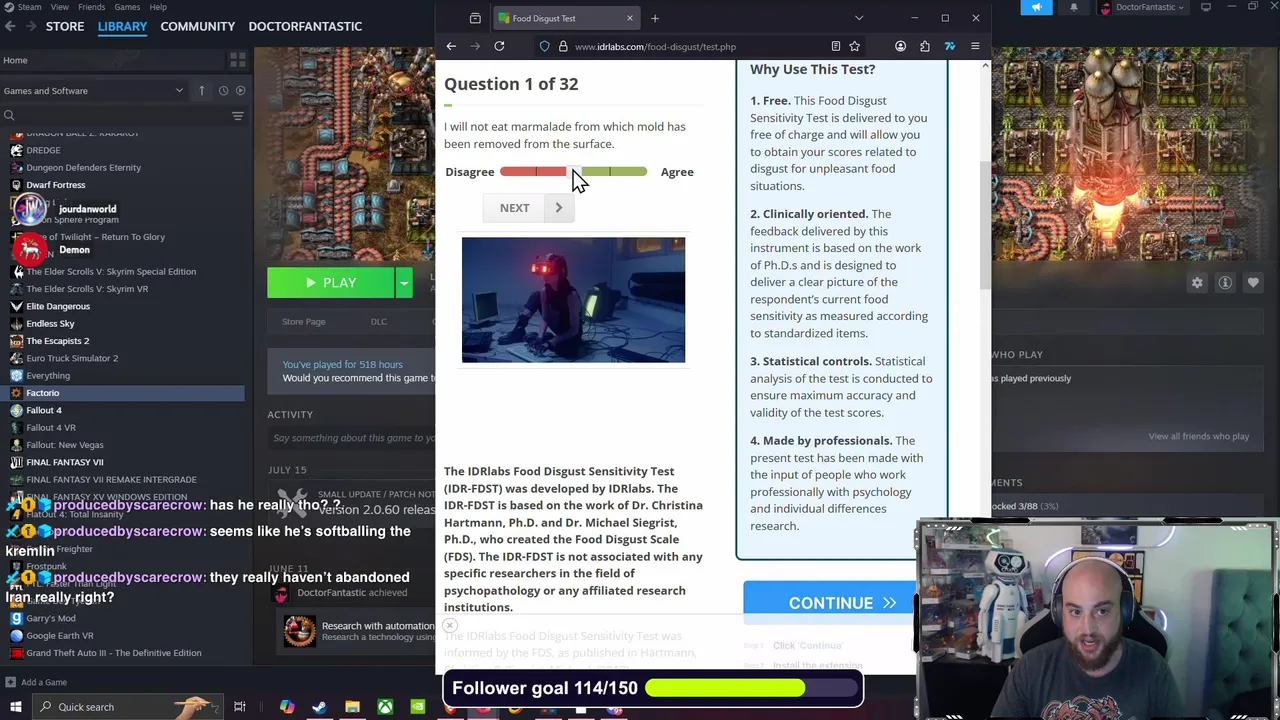Open Steam's Friends menu

point(91,7)
